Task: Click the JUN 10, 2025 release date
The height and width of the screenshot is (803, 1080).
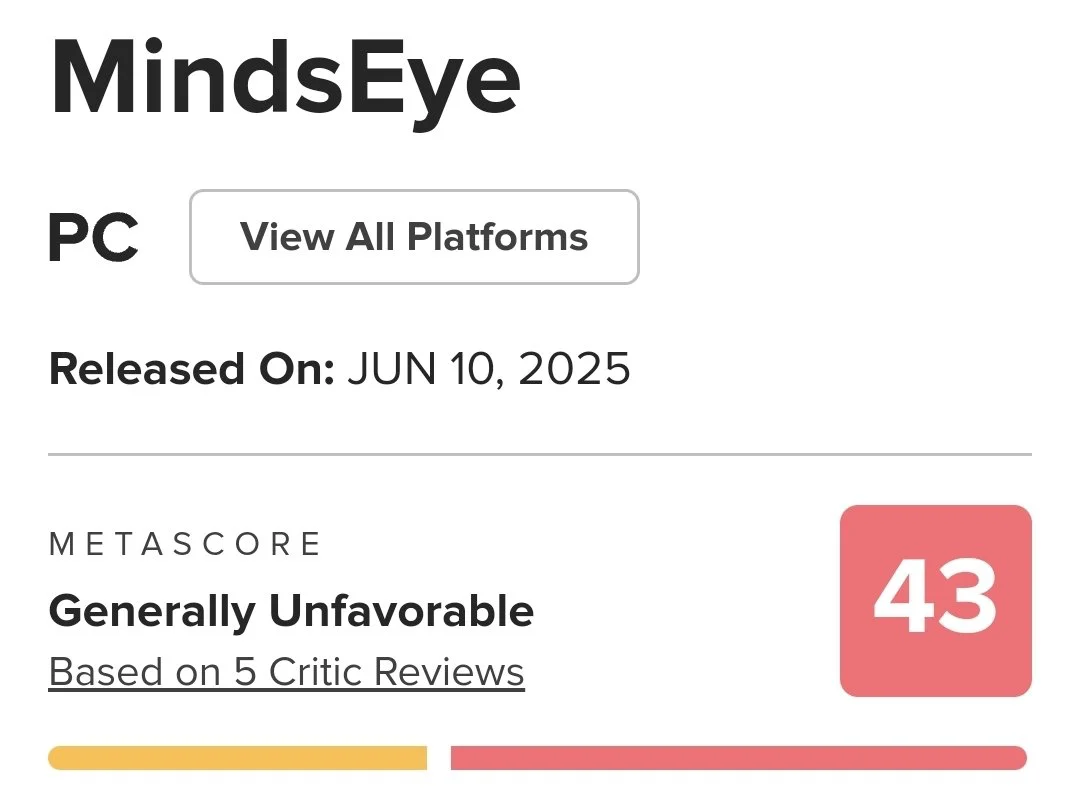Action: [x=489, y=369]
